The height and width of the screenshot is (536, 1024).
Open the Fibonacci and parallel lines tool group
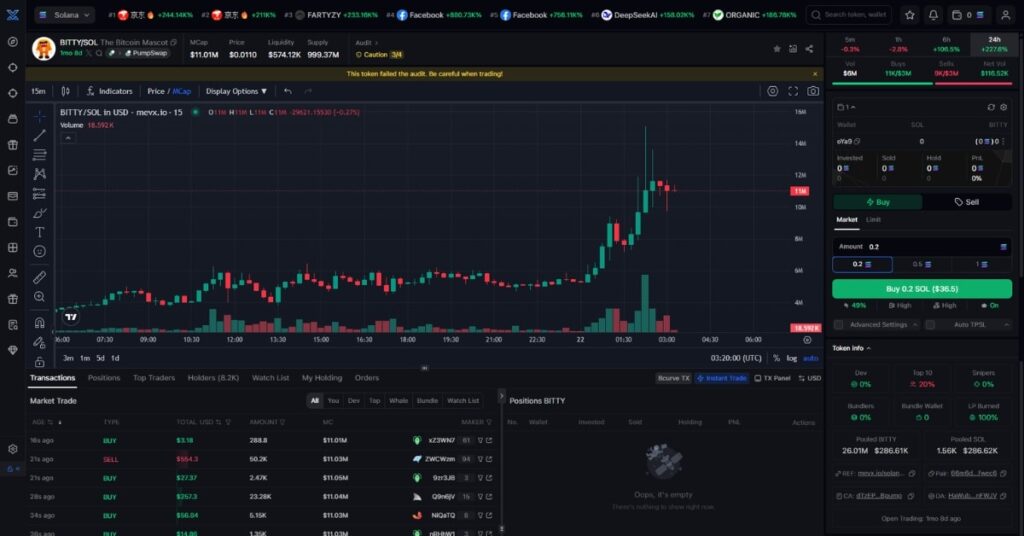(40, 155)
